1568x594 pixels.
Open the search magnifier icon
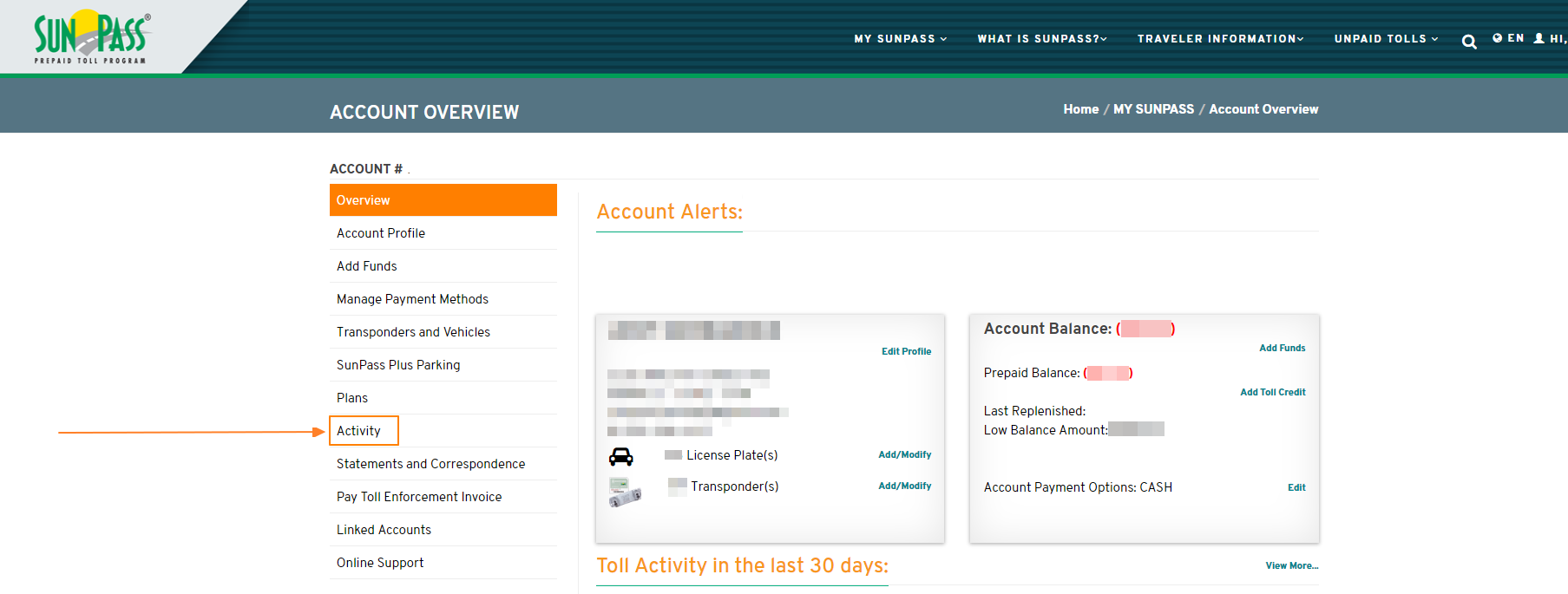[x=1468, y=42]
